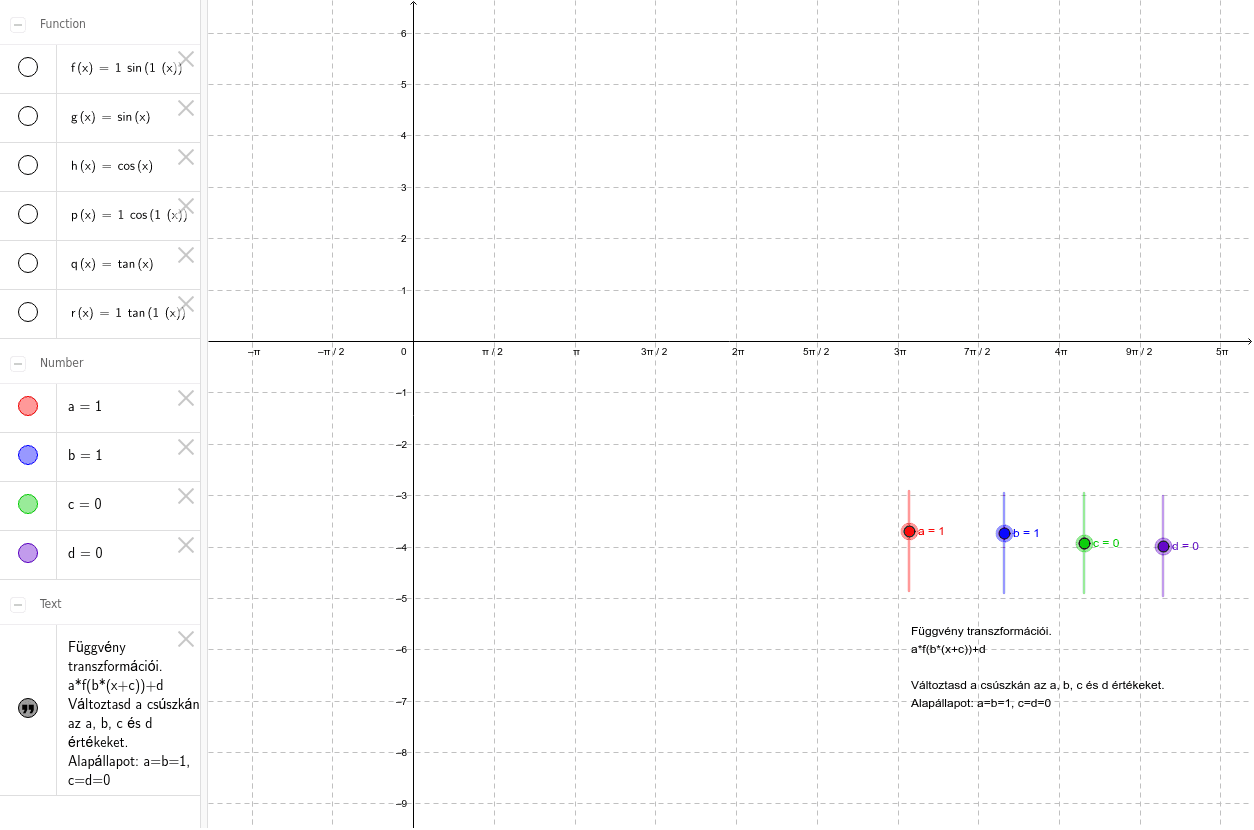Screen dimensions: 1254x830
Task: Click the 'b = 1' slider label on graph
Action: tap(1026, 533)
